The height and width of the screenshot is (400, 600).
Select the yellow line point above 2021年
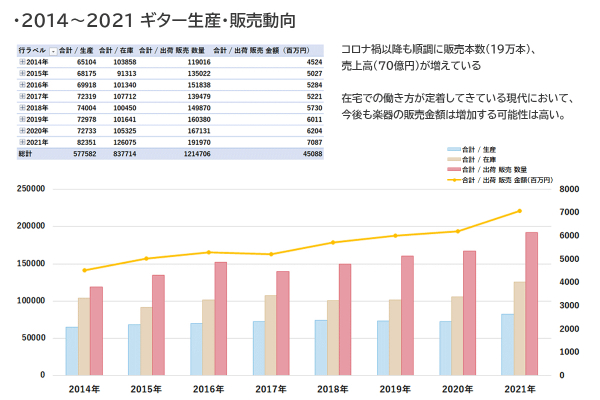(519, 211)
